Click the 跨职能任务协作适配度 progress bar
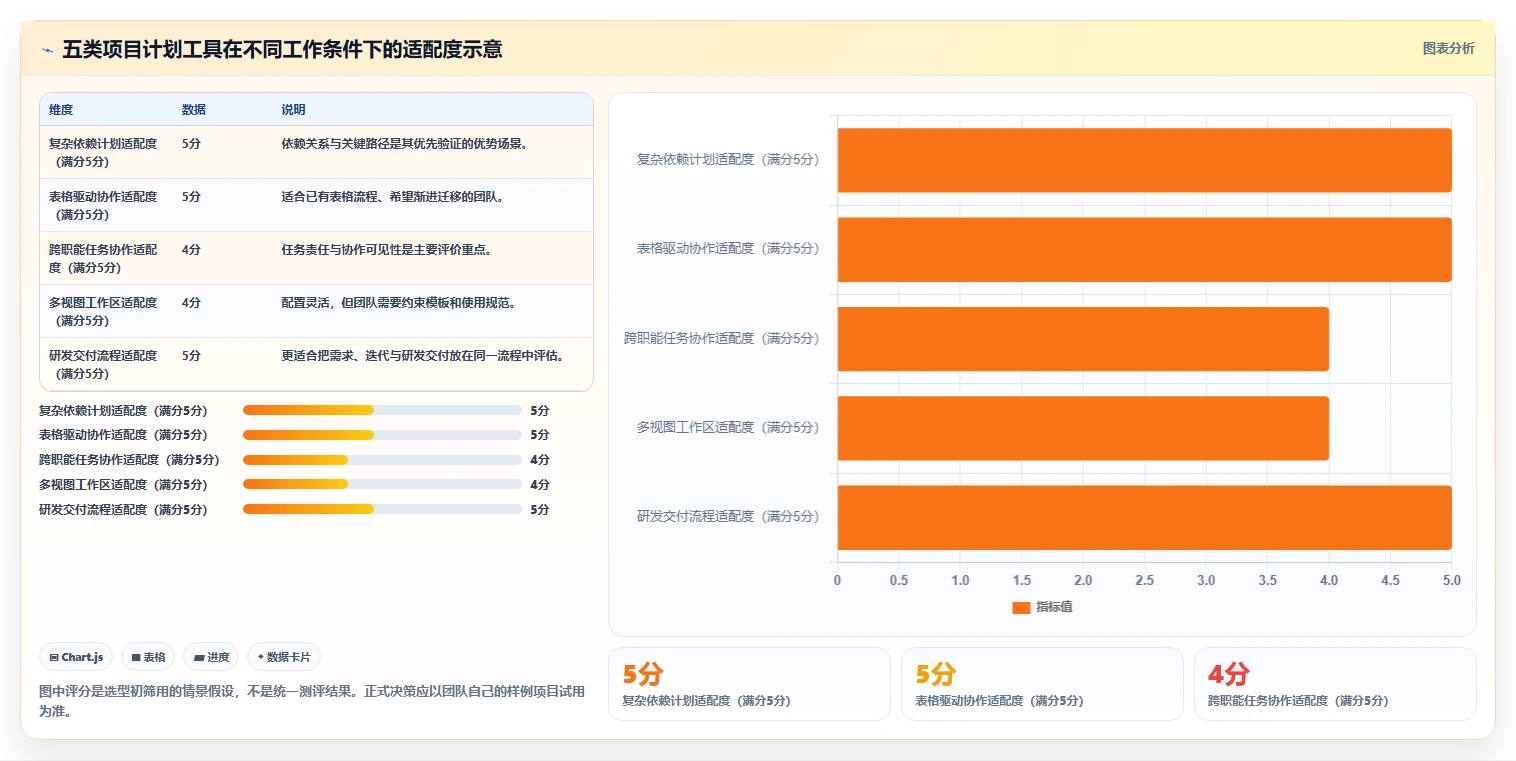The image size is (1516, 761). click(382, 460)
